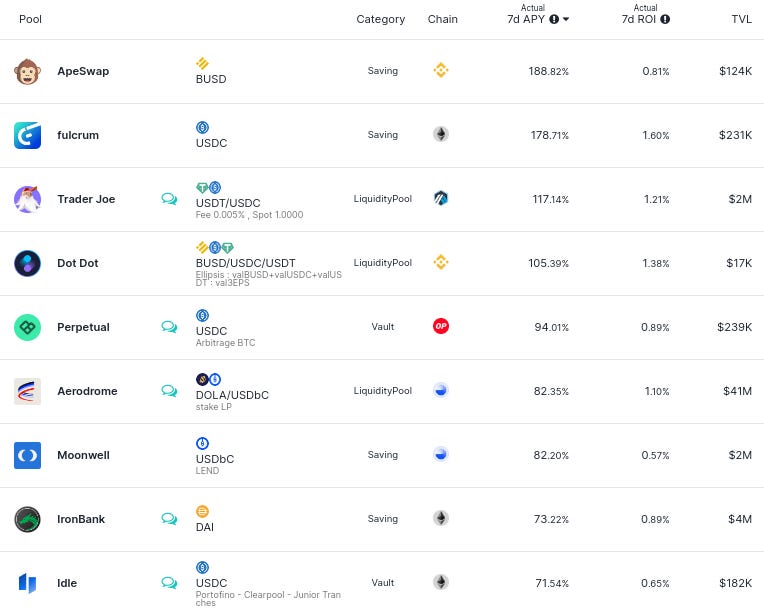Select the DOLA/USDbC pair text
764x614 pixels.
[x=232, y=395]
